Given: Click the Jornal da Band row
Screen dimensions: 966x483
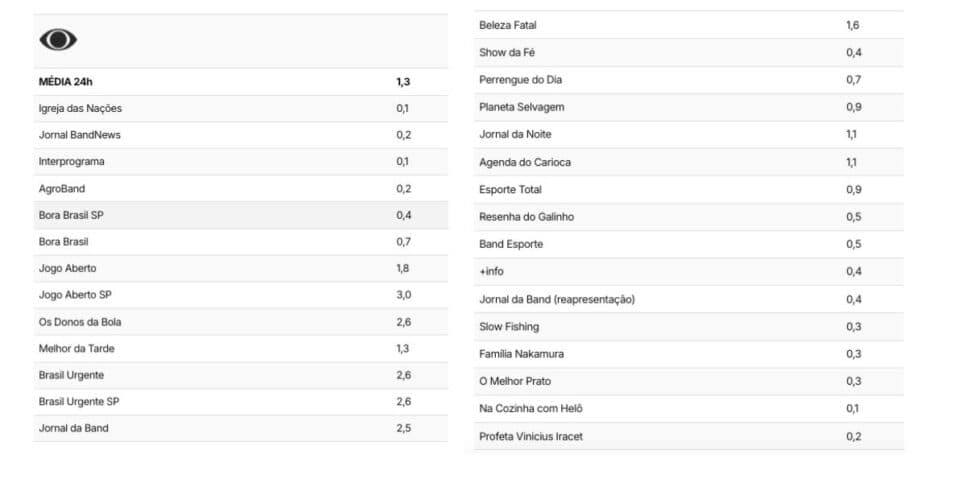Looking at the screenshot, I should point(241,428).
